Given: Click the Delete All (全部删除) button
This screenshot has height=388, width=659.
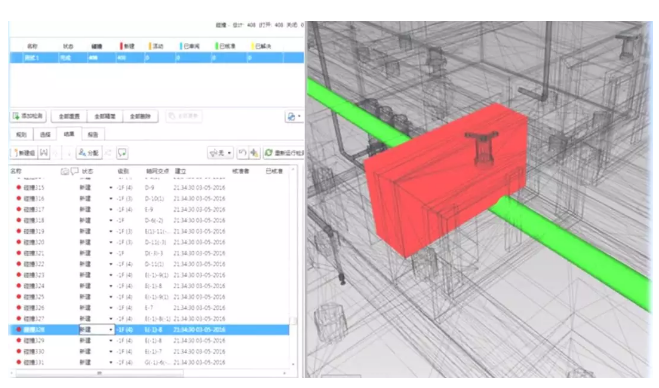Looking at the screenshot, I should tap(140, 116).
